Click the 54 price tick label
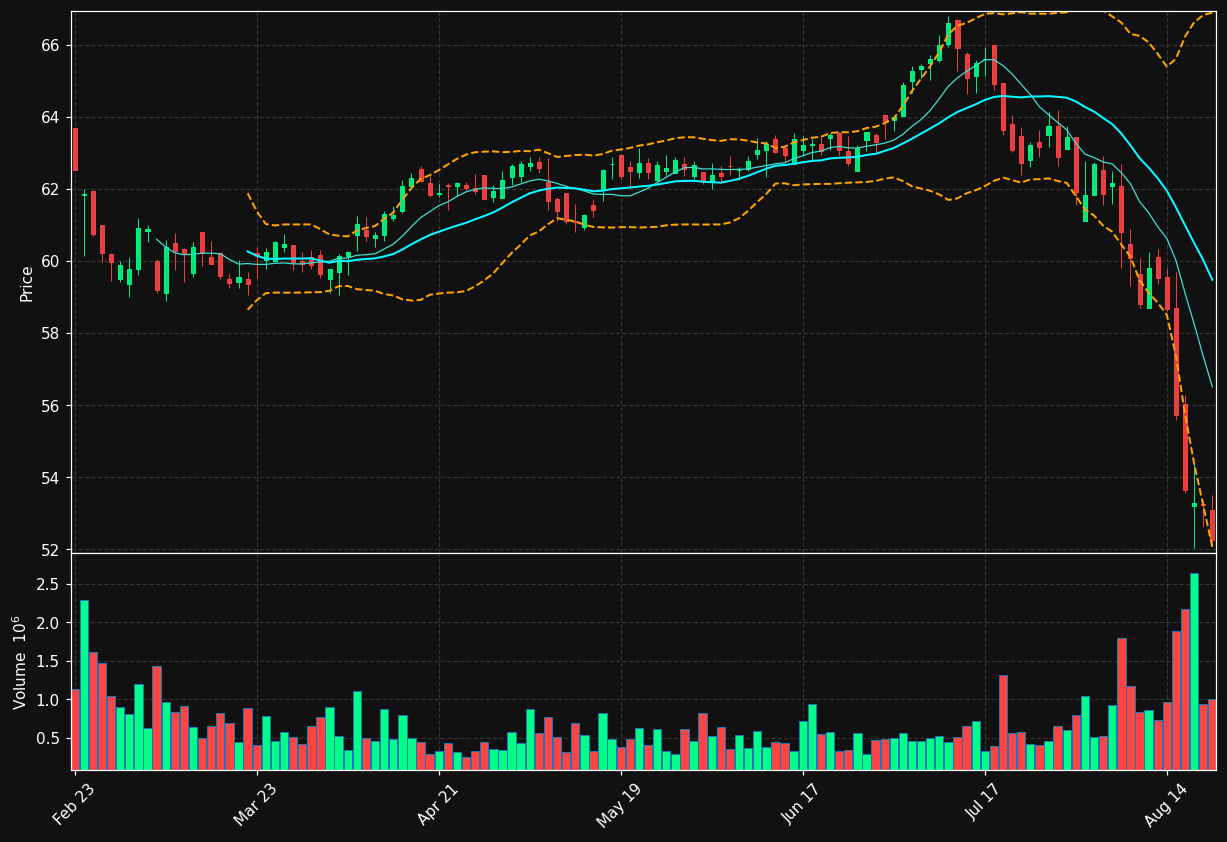Image resolution: width=1227 pixels, height=842 pixels. 50,478
